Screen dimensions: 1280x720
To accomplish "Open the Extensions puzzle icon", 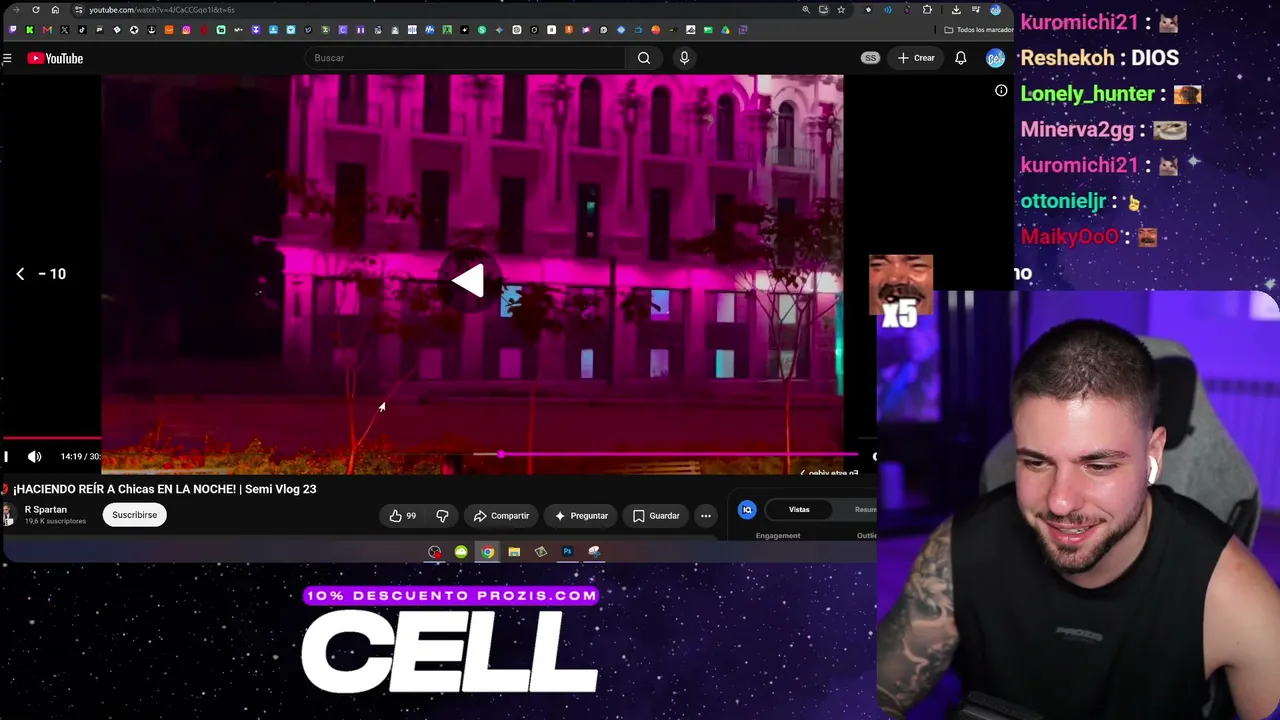I will [x=927, y=10].
